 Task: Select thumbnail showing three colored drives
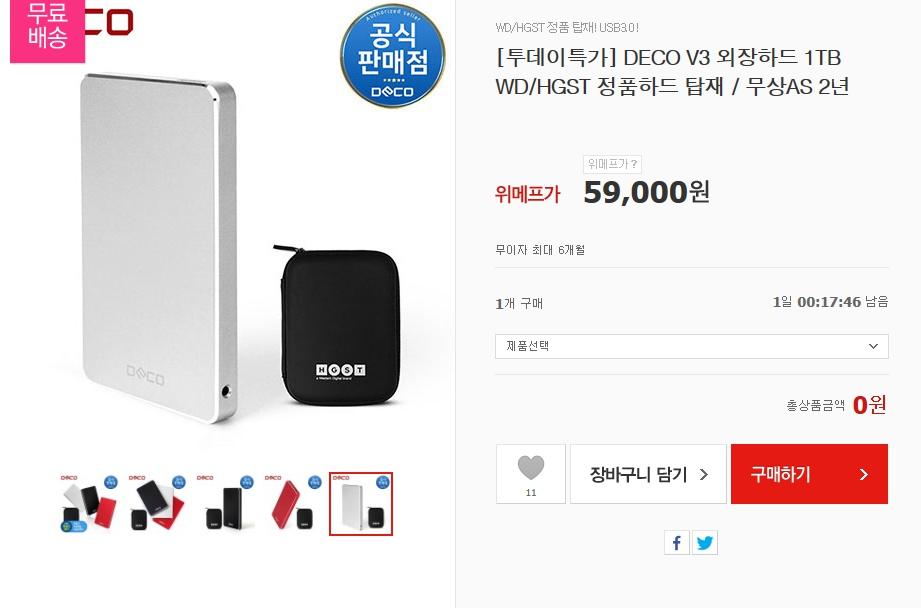[x=89, y=504]
